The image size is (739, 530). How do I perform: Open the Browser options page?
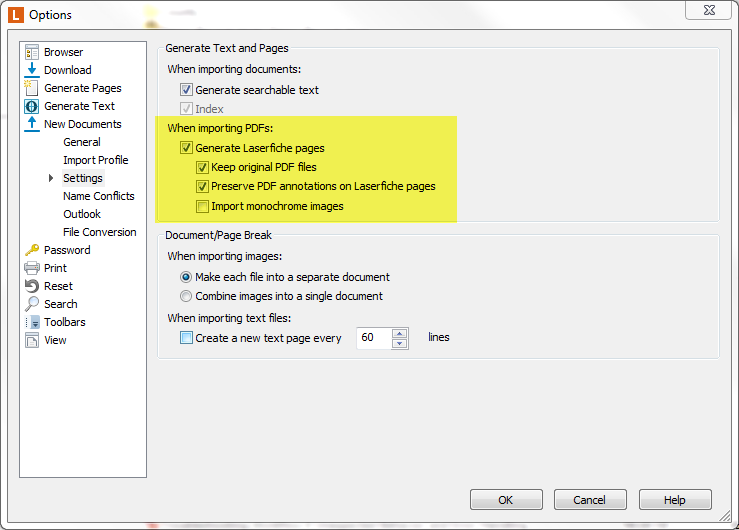(64, 52)
